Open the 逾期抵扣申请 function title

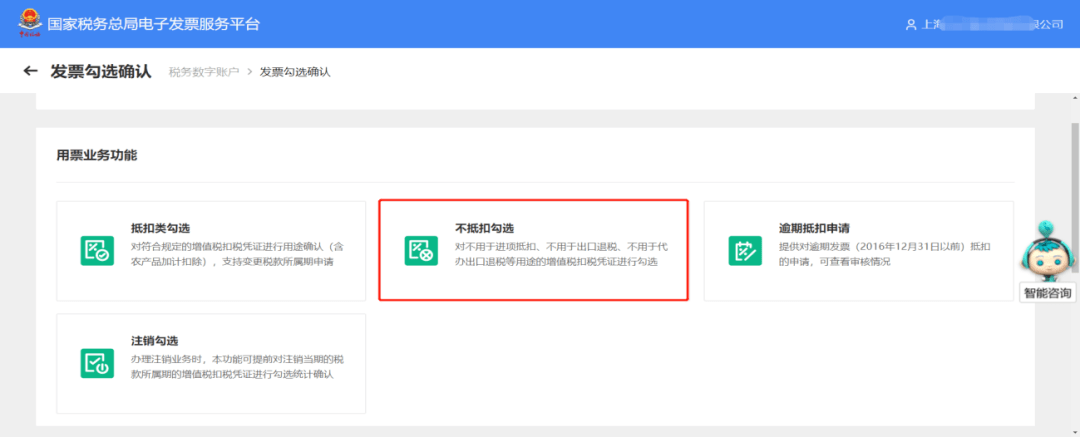(x=814, y=228)
